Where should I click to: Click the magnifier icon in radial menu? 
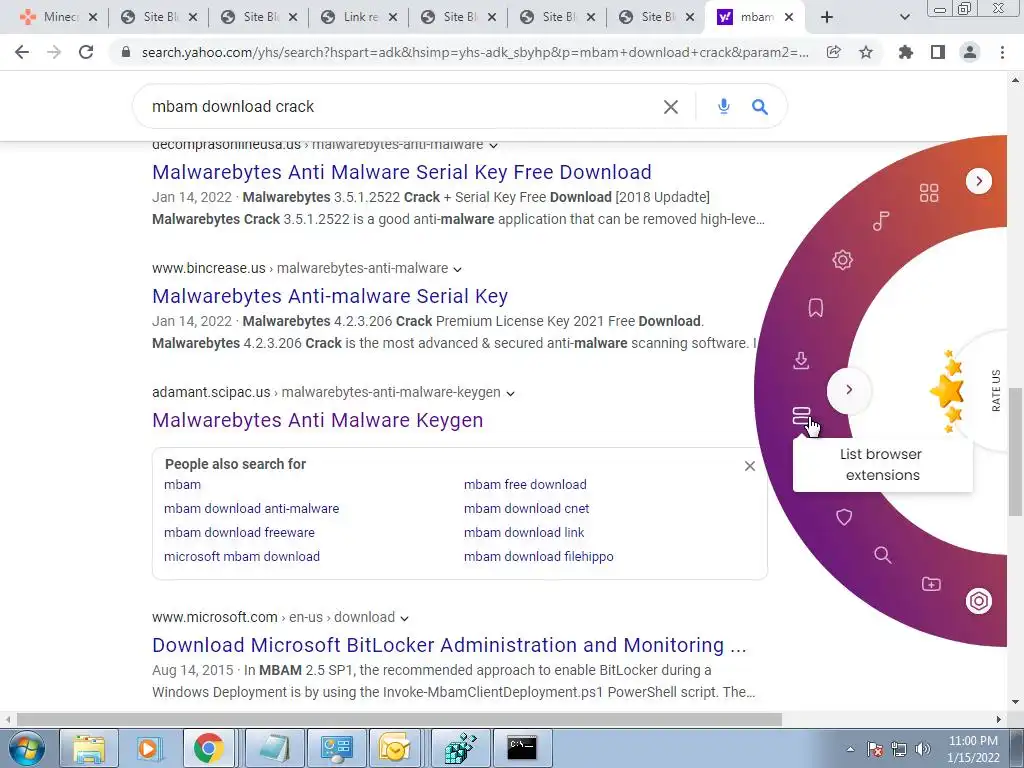[882, 555]
